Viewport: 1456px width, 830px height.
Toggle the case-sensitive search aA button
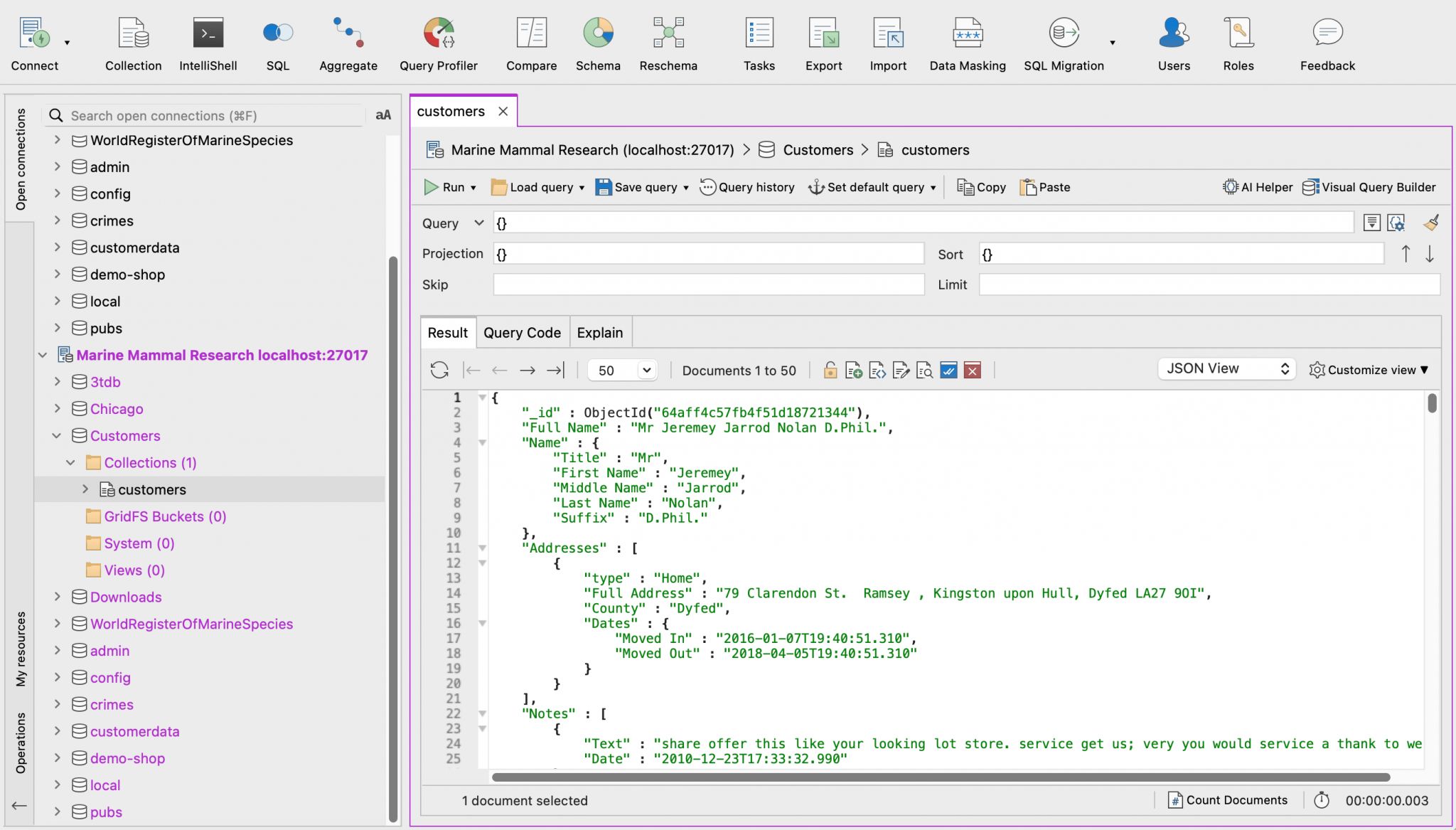point(383,115)
